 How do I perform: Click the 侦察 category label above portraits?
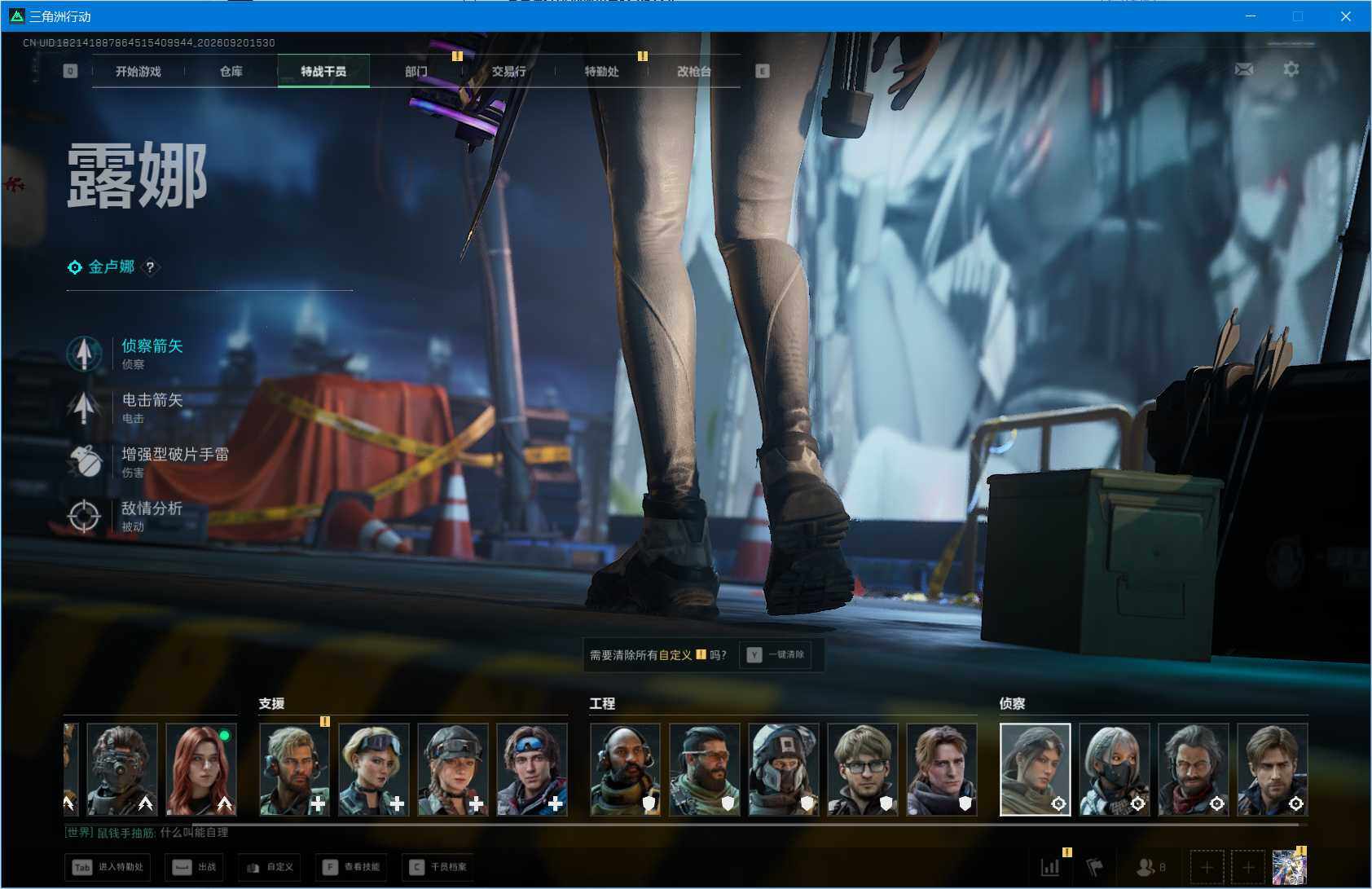pyautogui.click(x=1012, y=703)
